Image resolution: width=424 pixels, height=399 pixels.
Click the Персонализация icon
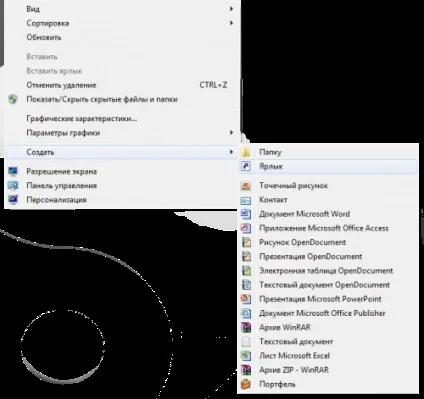point(13,200)
